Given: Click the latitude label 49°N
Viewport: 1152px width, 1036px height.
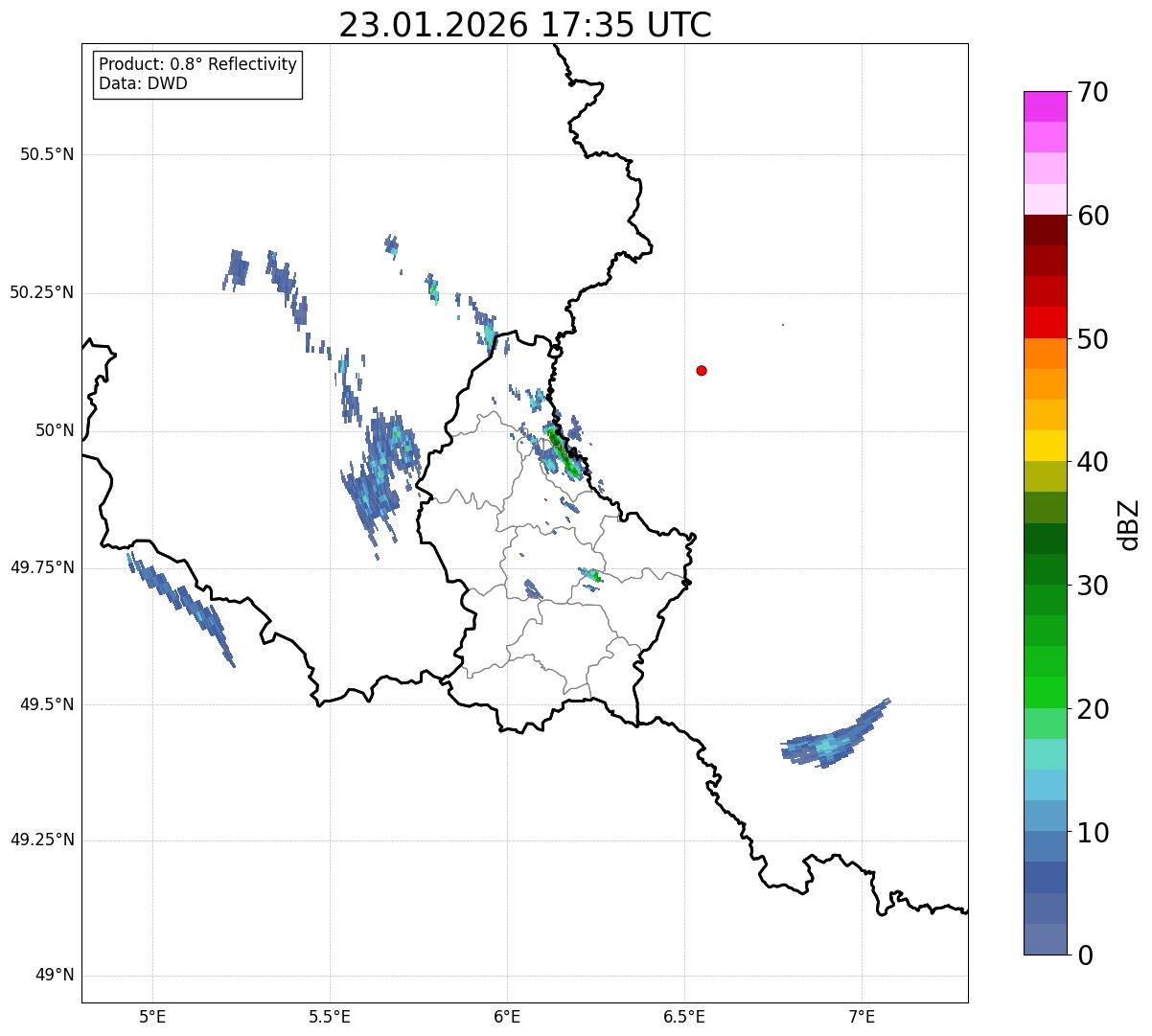Looking at the screenshot, I should click(x=55, y=976).
